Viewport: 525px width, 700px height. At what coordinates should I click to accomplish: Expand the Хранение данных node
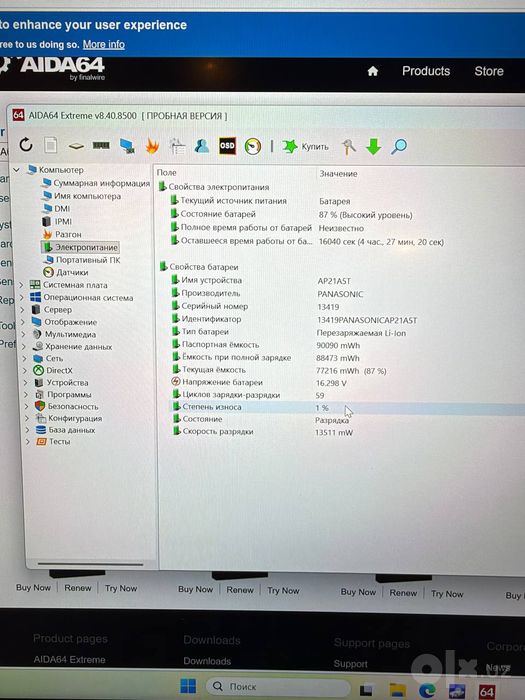(x=24, y=346)
